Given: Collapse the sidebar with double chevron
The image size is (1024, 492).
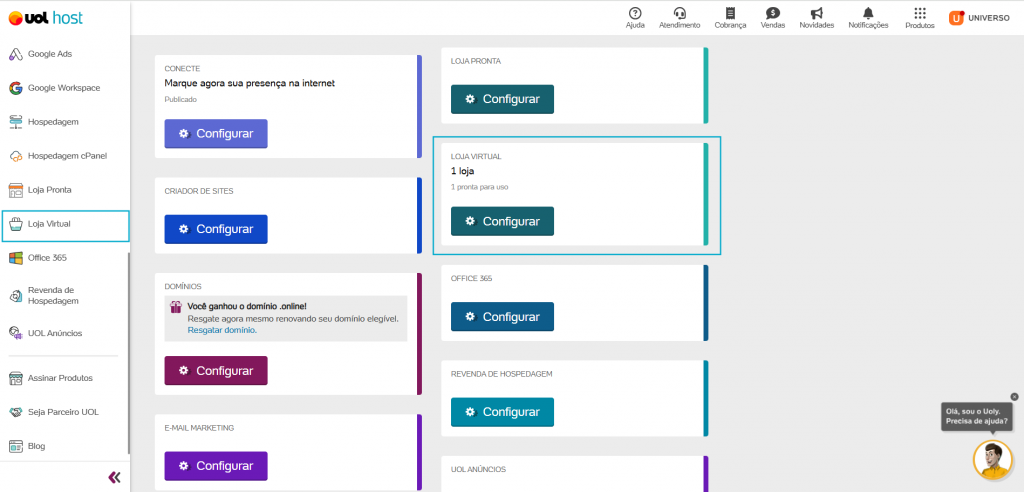Looking at the screenshot, I should pyautogui.click(x=114, y=477).
